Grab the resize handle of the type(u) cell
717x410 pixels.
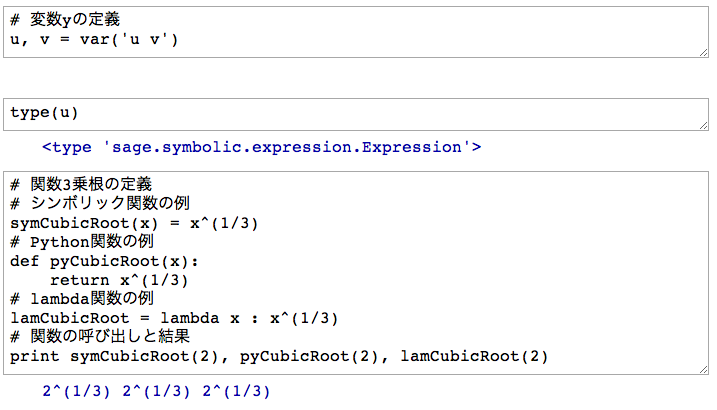click(x=704, y=126)
